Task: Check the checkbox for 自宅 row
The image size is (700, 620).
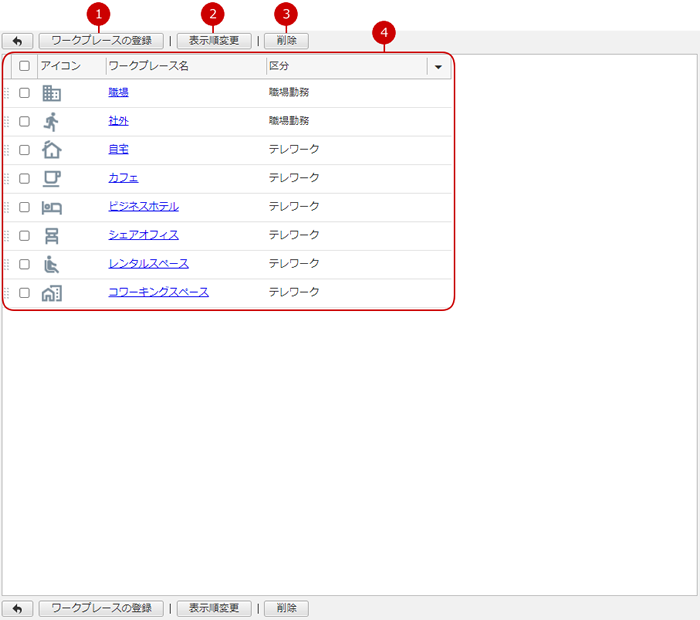Action: pos(25,150)
